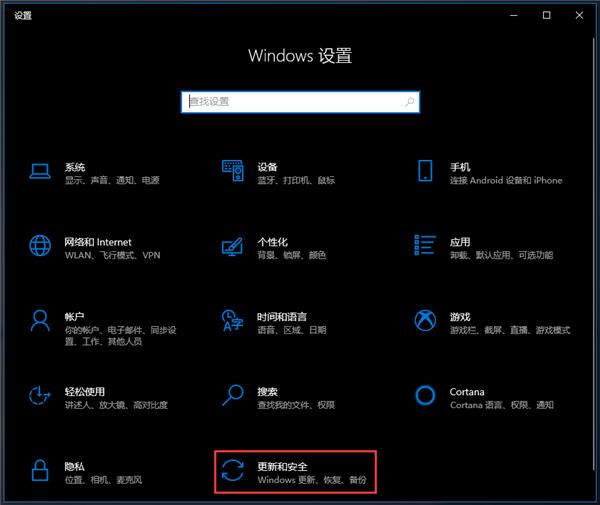Image resolution: width=600 pixels, height=505 pixels.
Task: Click the 应用 list icon
Action: pyautogui.click(x=425, y=245)
